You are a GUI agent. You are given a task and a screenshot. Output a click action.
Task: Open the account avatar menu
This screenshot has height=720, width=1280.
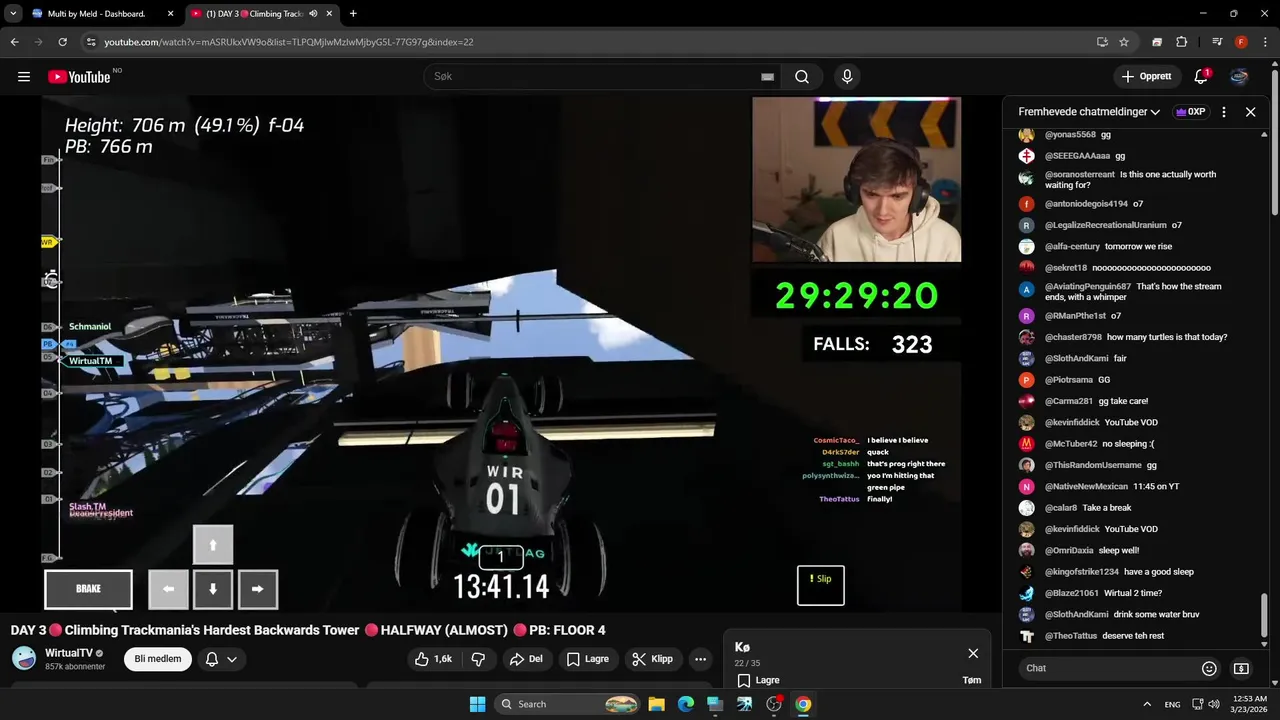tap(1239, 77)
